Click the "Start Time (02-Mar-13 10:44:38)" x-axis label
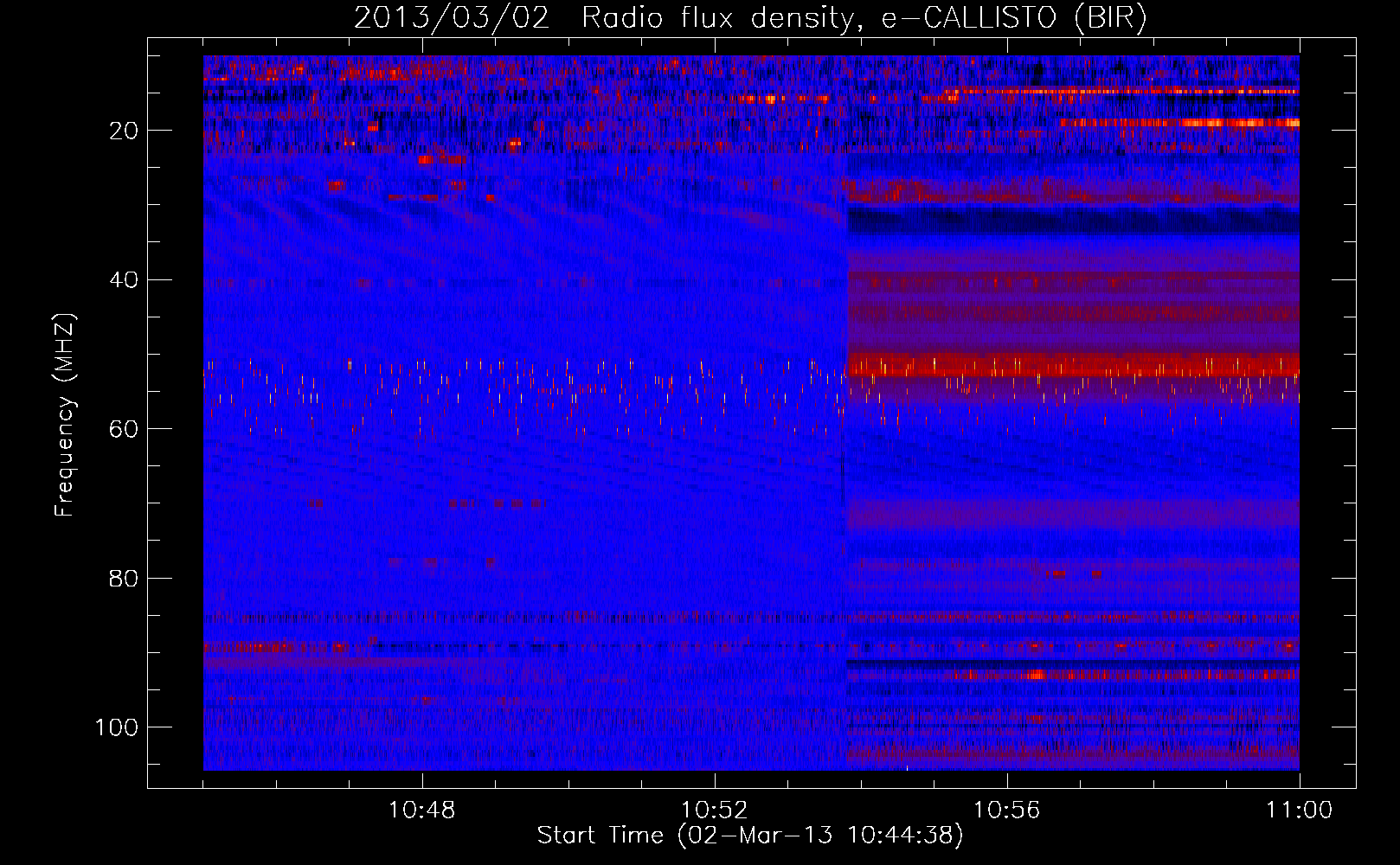Screen dimensions: 1400x865 pyautogui.click(x=750, y=836)
